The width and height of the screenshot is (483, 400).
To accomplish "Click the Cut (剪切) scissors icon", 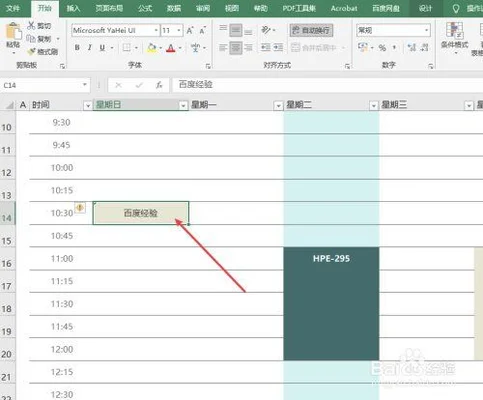I will (31, 25).
